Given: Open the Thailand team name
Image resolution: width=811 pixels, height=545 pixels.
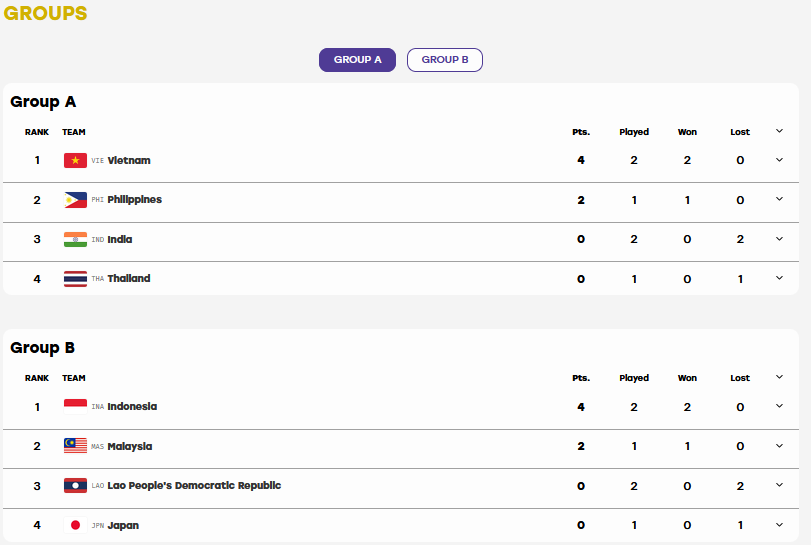Looking at the screenshot, I should [x=129, y=278].
